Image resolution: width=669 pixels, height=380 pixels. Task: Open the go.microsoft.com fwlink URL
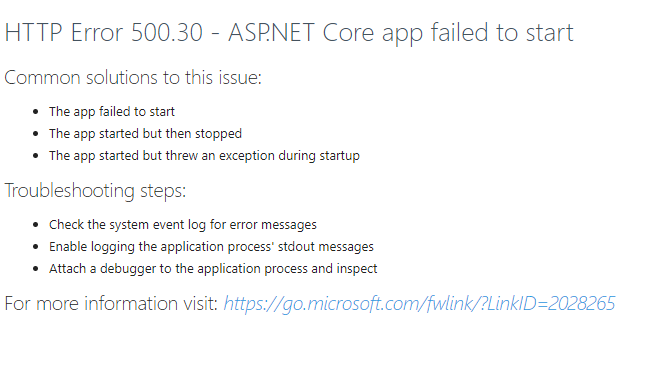tap(419, 304)
